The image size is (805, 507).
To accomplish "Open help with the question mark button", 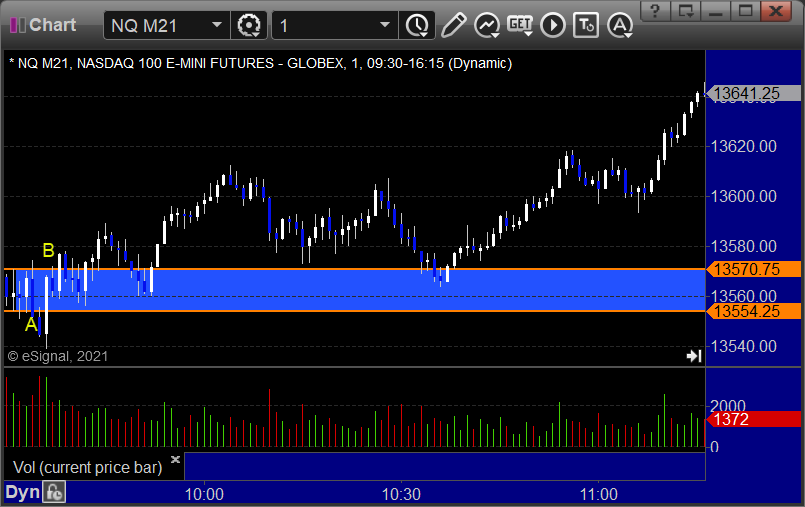I will [655, 10].
